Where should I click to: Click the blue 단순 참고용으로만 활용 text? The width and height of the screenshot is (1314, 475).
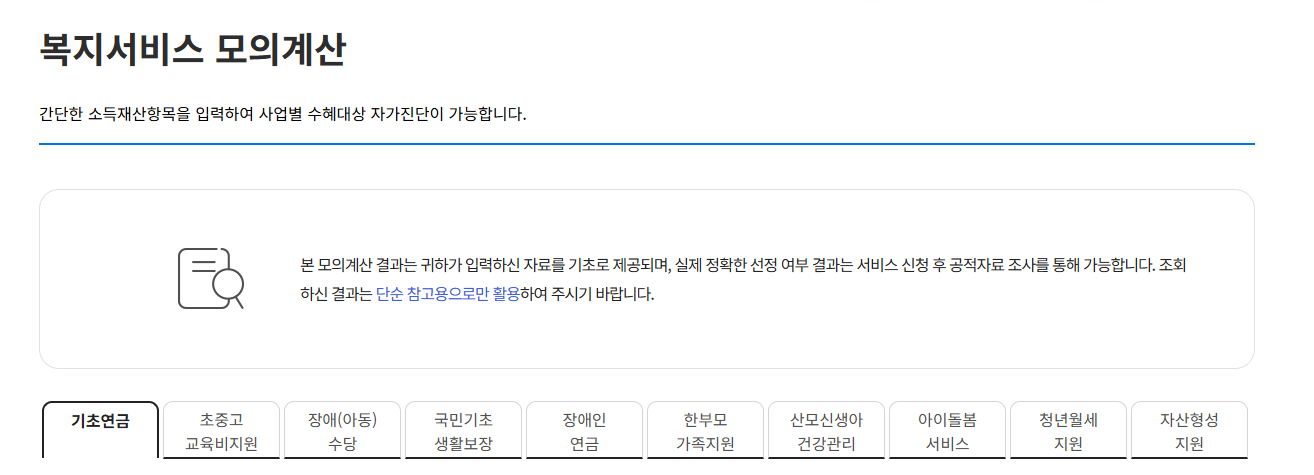448,295
